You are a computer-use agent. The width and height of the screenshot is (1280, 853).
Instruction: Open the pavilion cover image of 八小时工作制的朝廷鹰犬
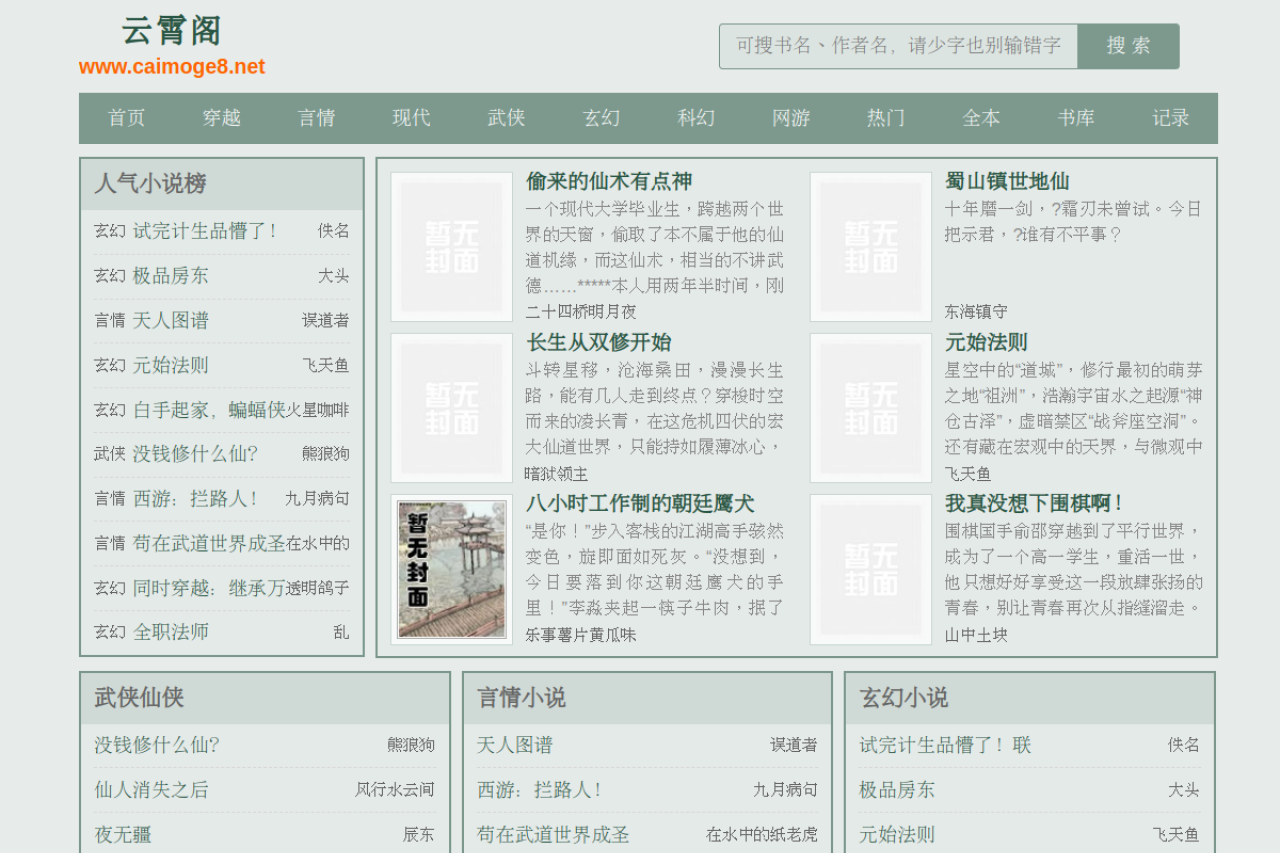point(452,569)
